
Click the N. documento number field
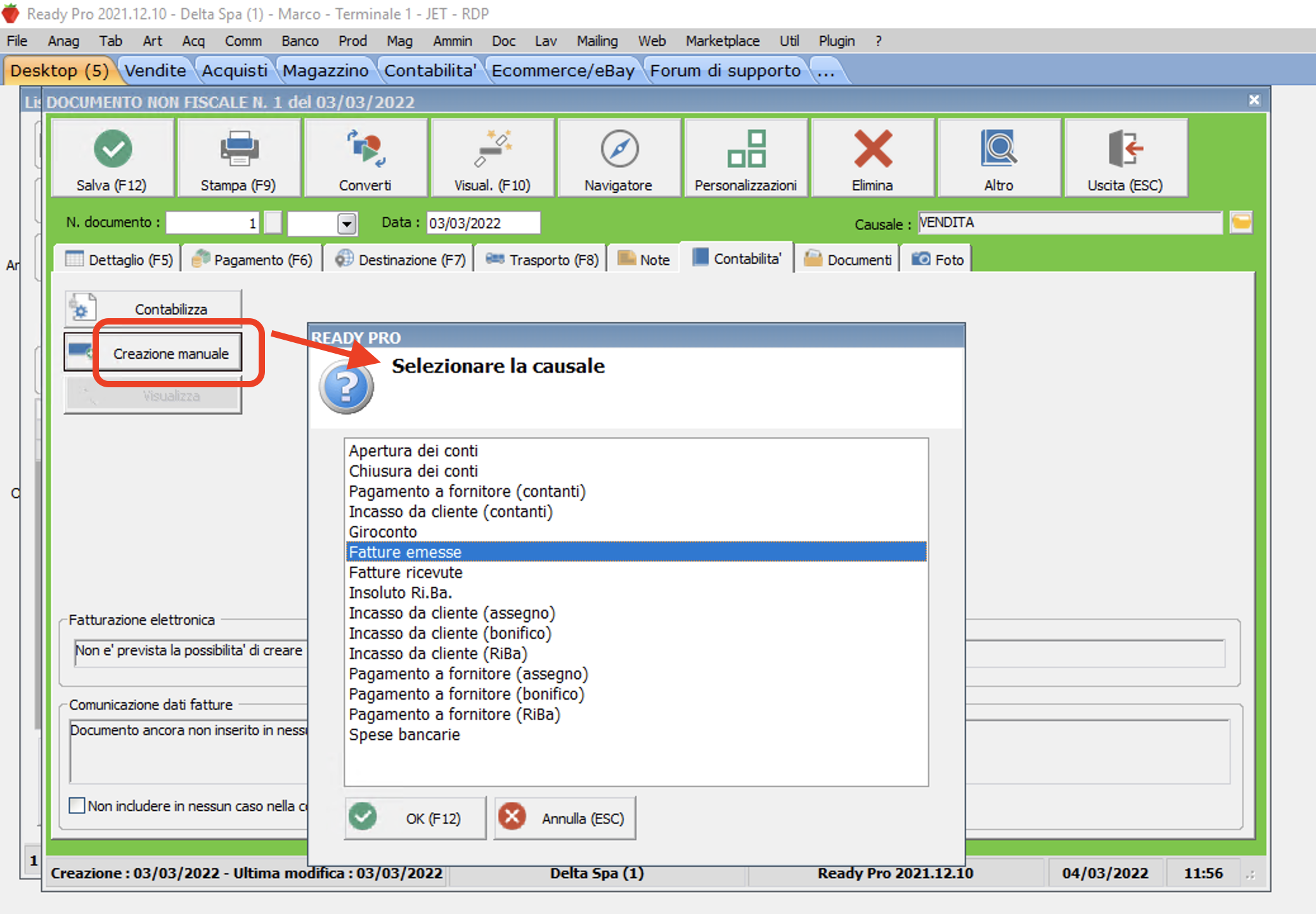point(213,223)
